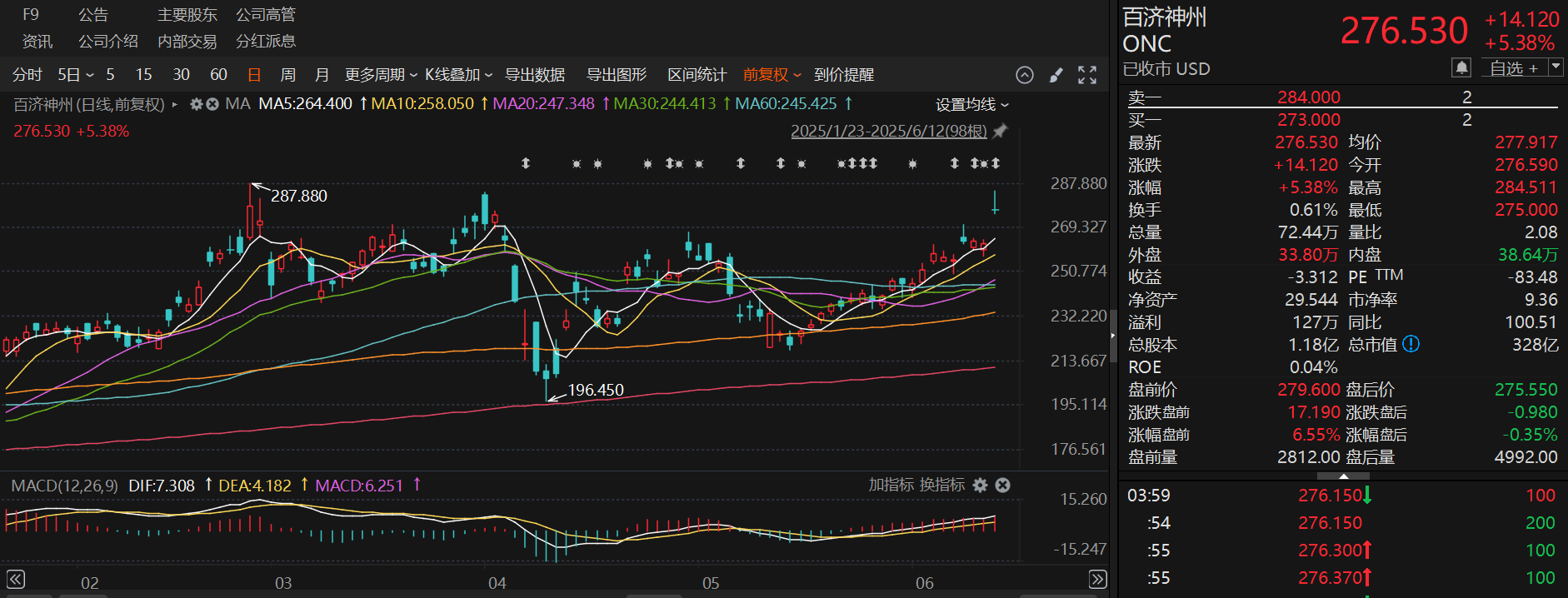Remove the MA indicator with X icon
This screenshot has width=1568, height=598.
[212, 104]
